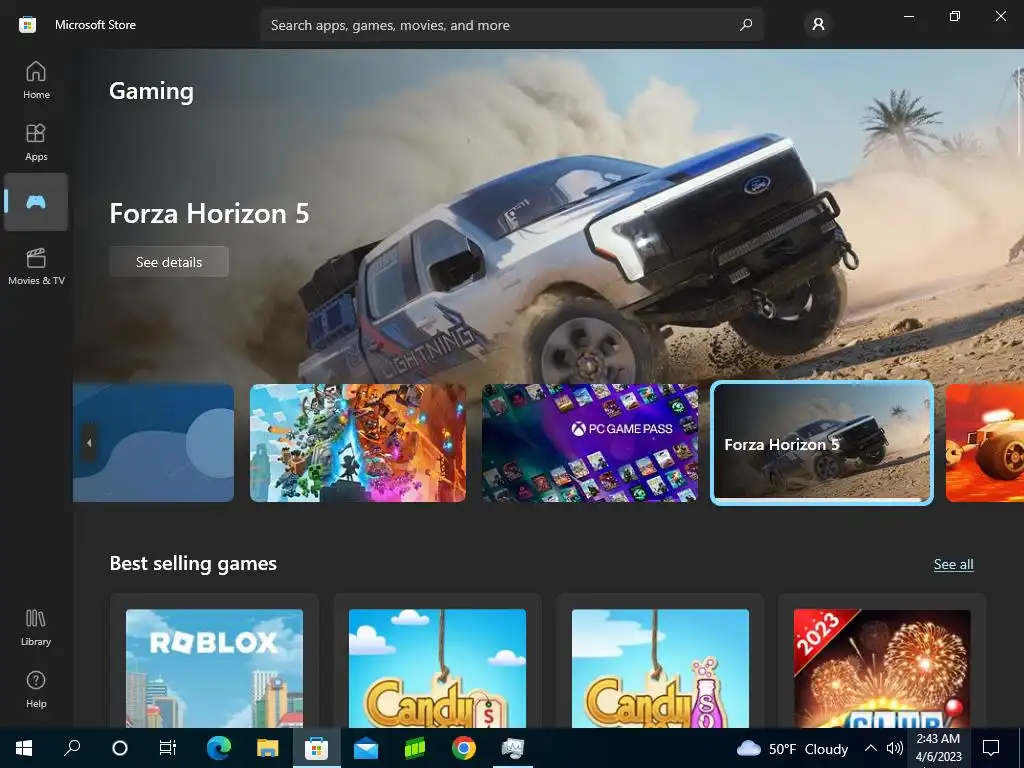Open the user account profile icon
Viewport: 1024px width, 768px height.
[x=818, y=25]
